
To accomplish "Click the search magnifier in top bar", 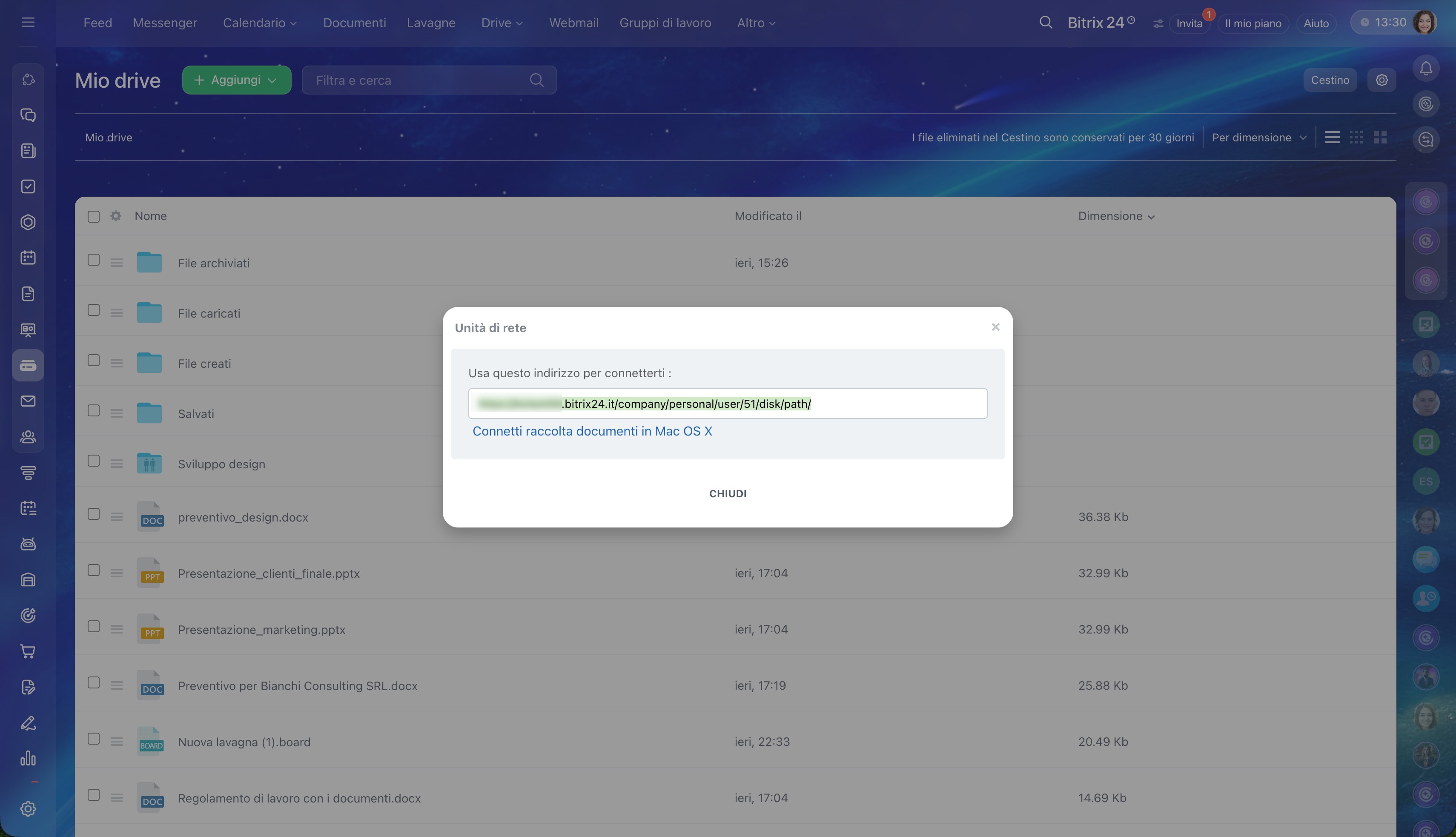I will [x=1046, y=23].
